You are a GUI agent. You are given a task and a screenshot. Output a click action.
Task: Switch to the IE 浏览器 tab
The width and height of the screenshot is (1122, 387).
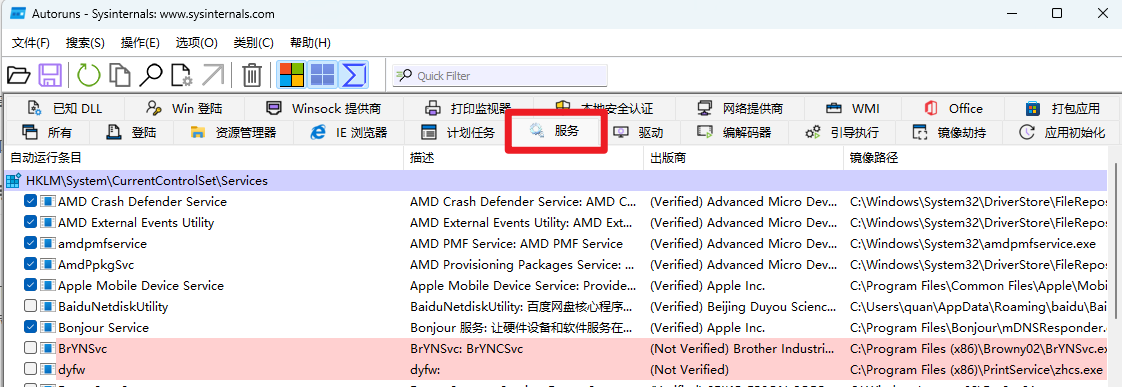(349, 132)
